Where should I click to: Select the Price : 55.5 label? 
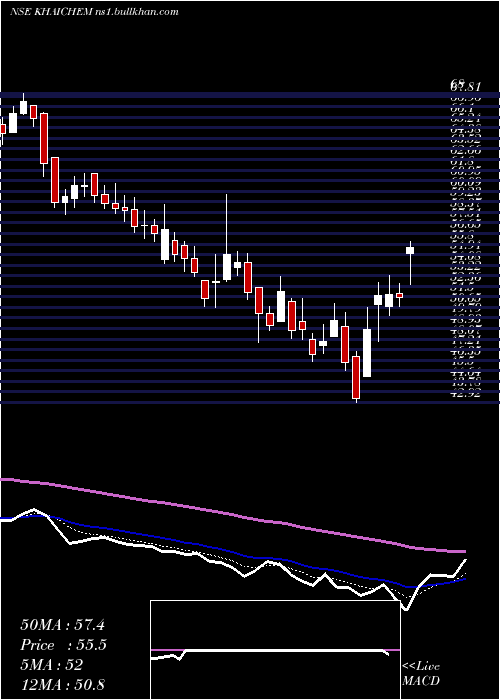click(63, 645)
